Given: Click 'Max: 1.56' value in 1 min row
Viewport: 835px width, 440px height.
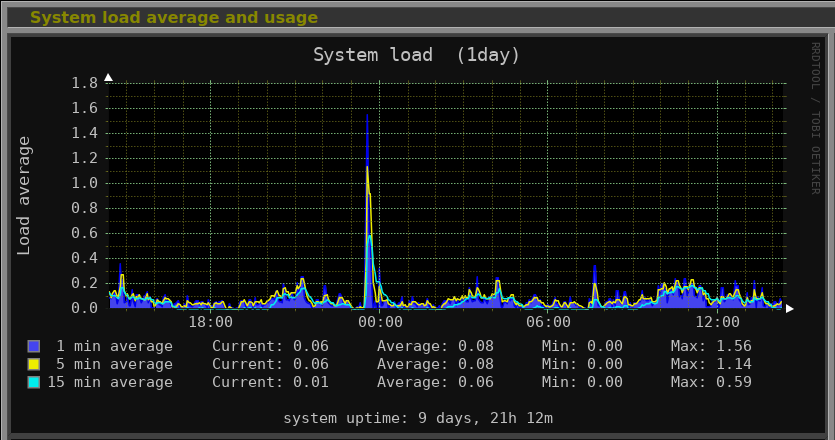Looking at the screenshot, I should 711,346.
